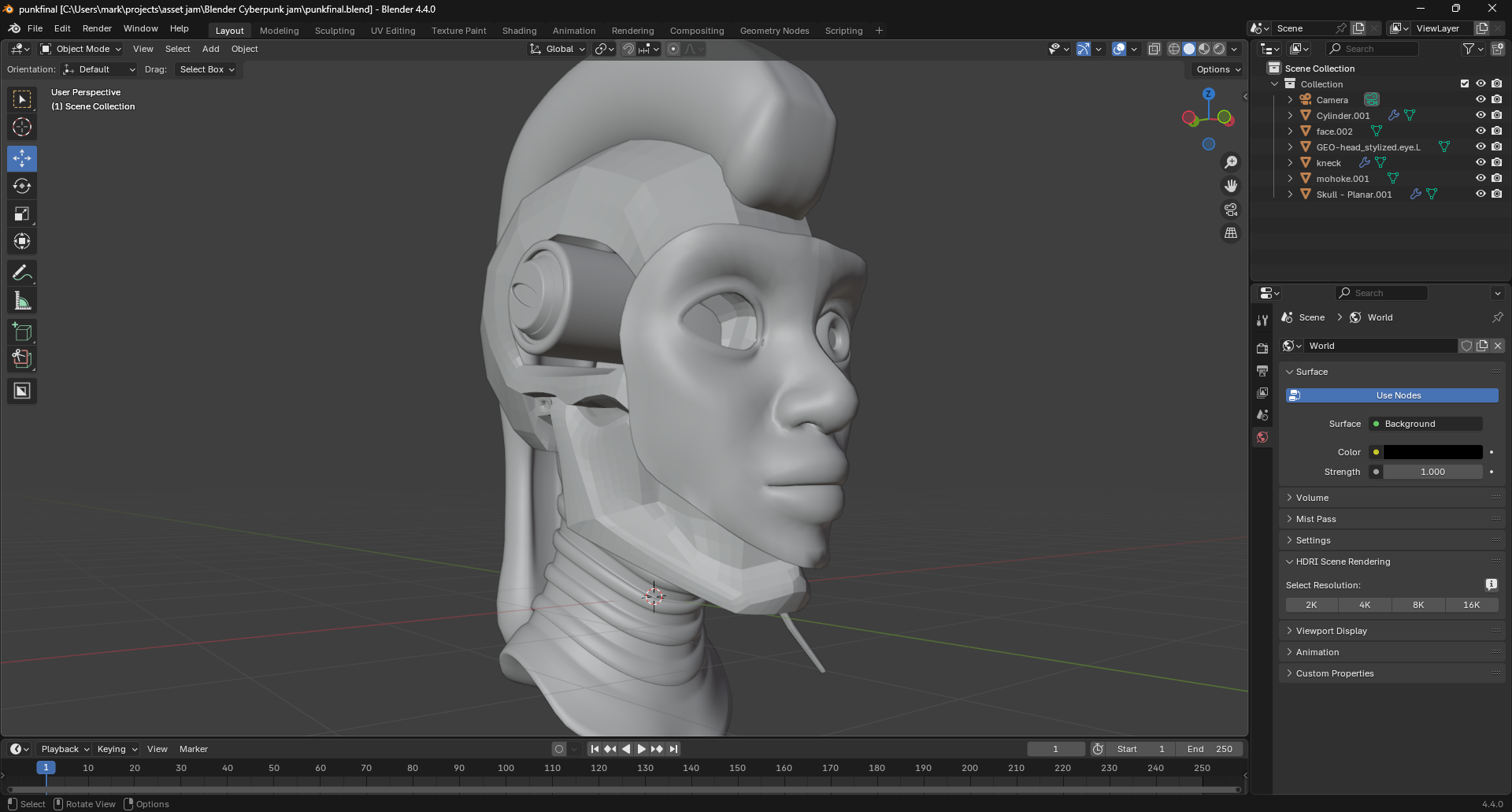Select the 3D Cursor tool
The width and height of the screenshot is (1512, 812).
22,127
